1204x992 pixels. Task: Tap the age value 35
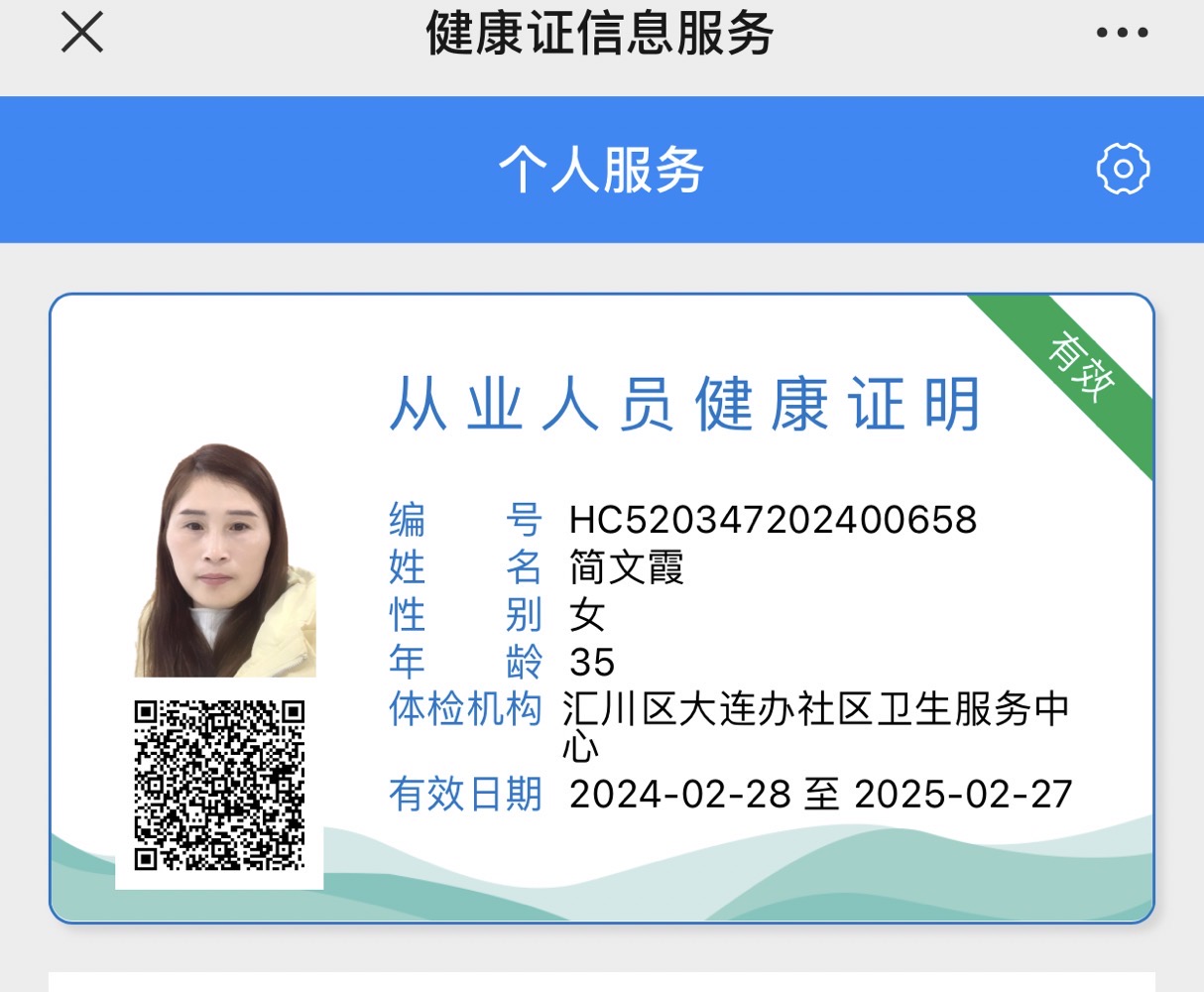592,662
